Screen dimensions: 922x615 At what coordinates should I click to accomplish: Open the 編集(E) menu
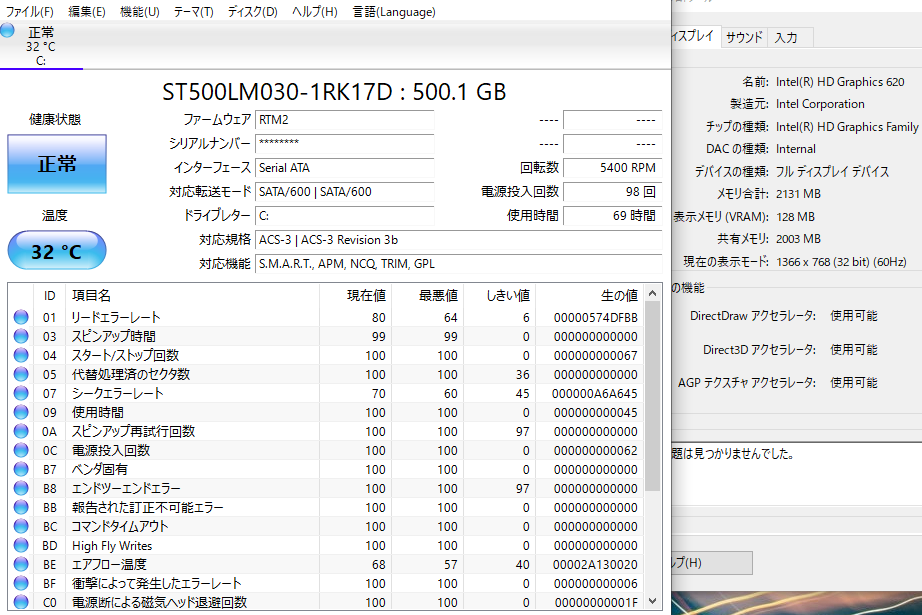tap(87, 12)
